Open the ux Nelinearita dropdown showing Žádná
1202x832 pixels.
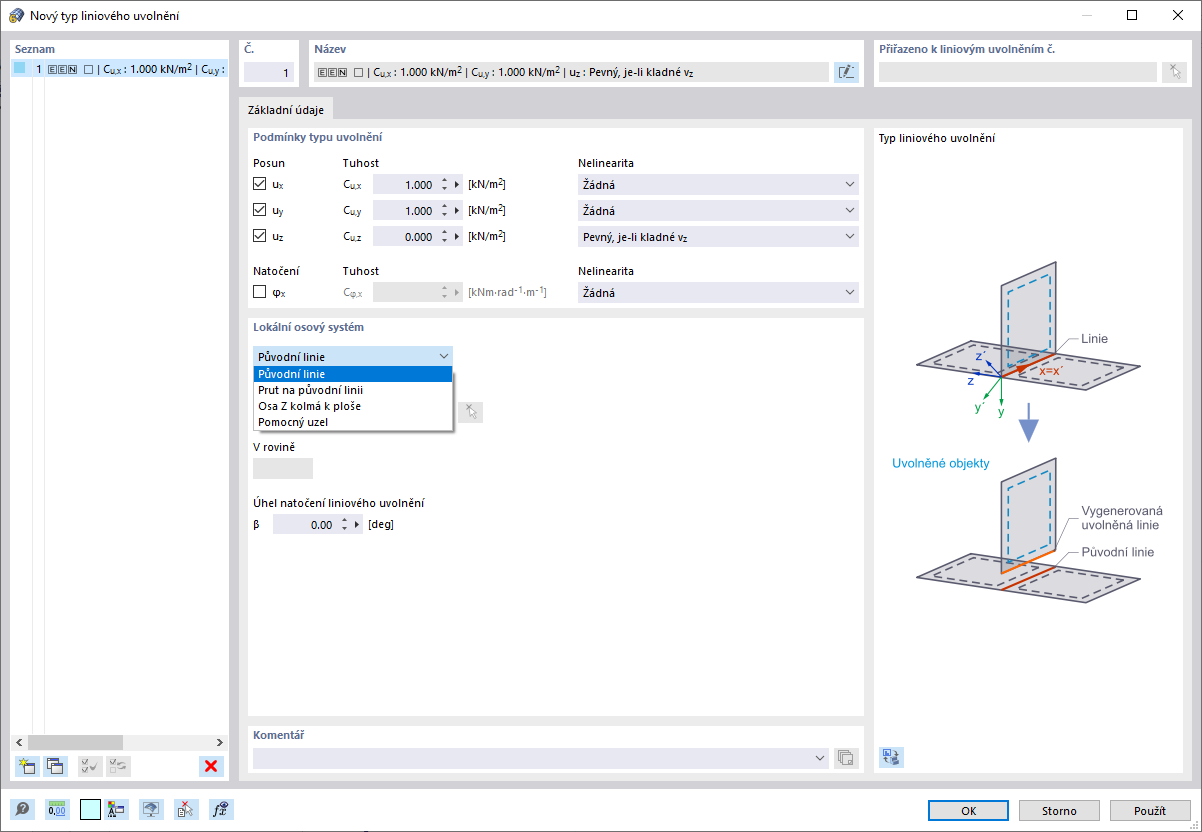(718, 185)
